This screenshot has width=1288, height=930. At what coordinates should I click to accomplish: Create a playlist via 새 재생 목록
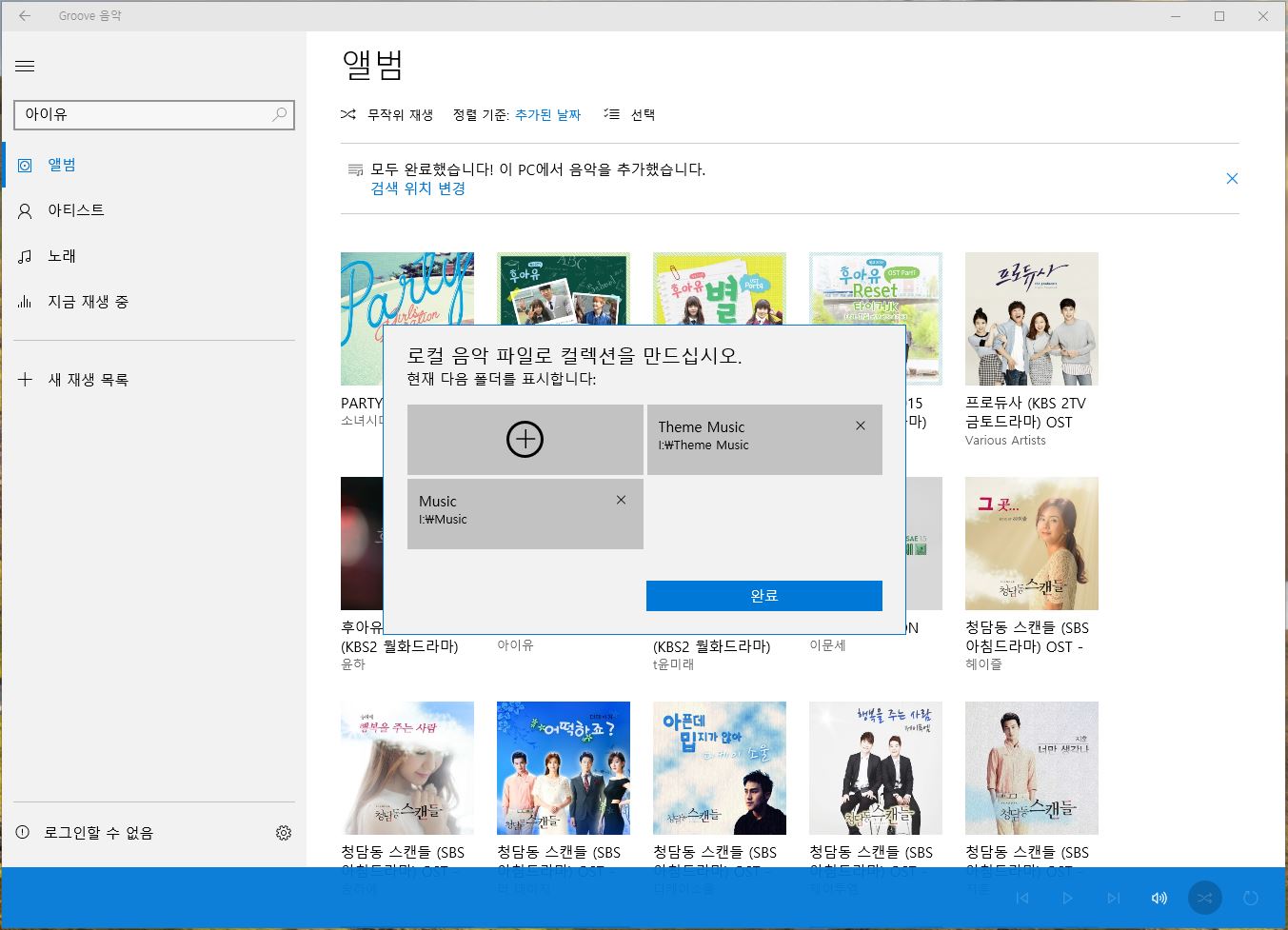click(x=154, y=380)
